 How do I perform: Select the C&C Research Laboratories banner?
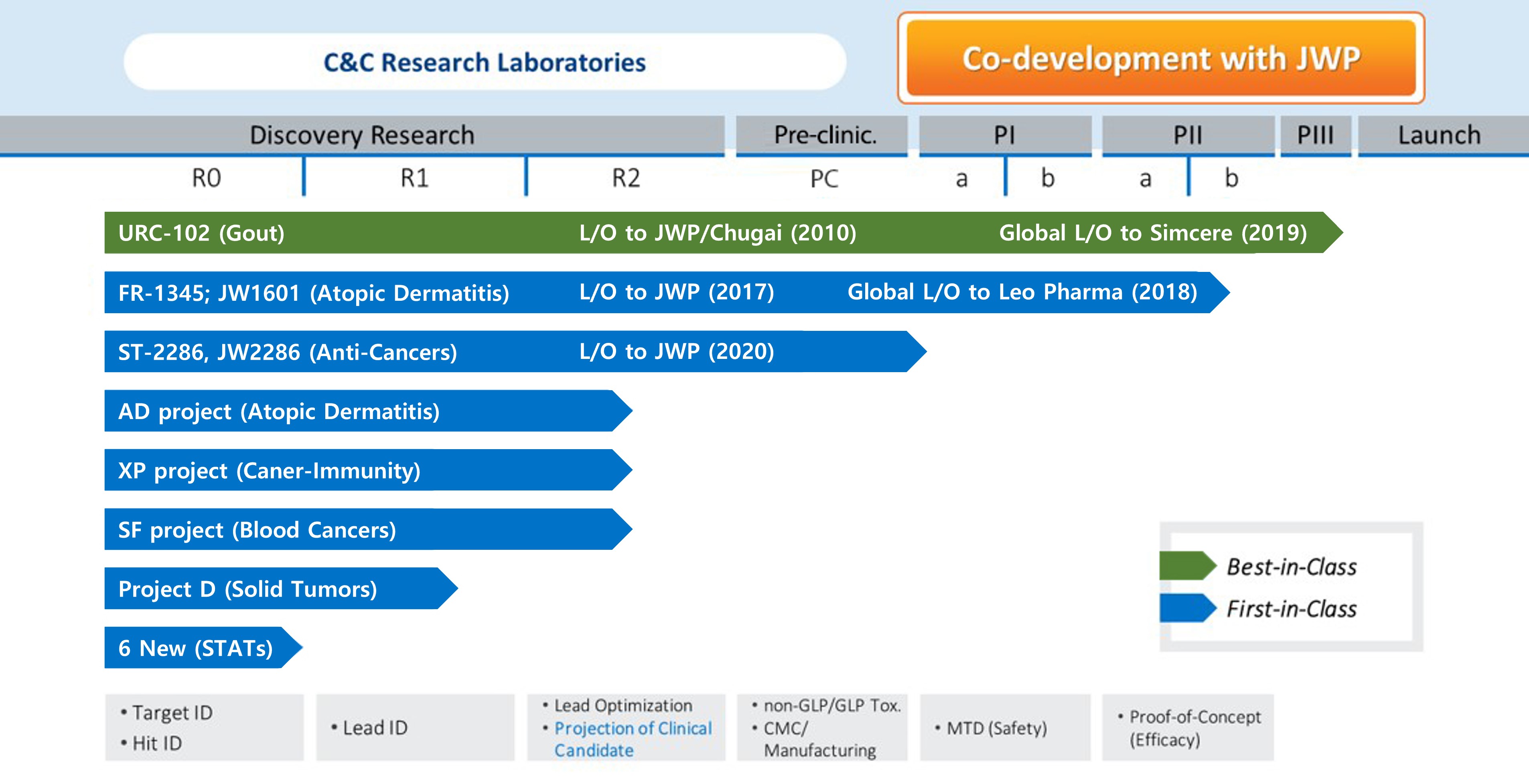tap(485, 62)
